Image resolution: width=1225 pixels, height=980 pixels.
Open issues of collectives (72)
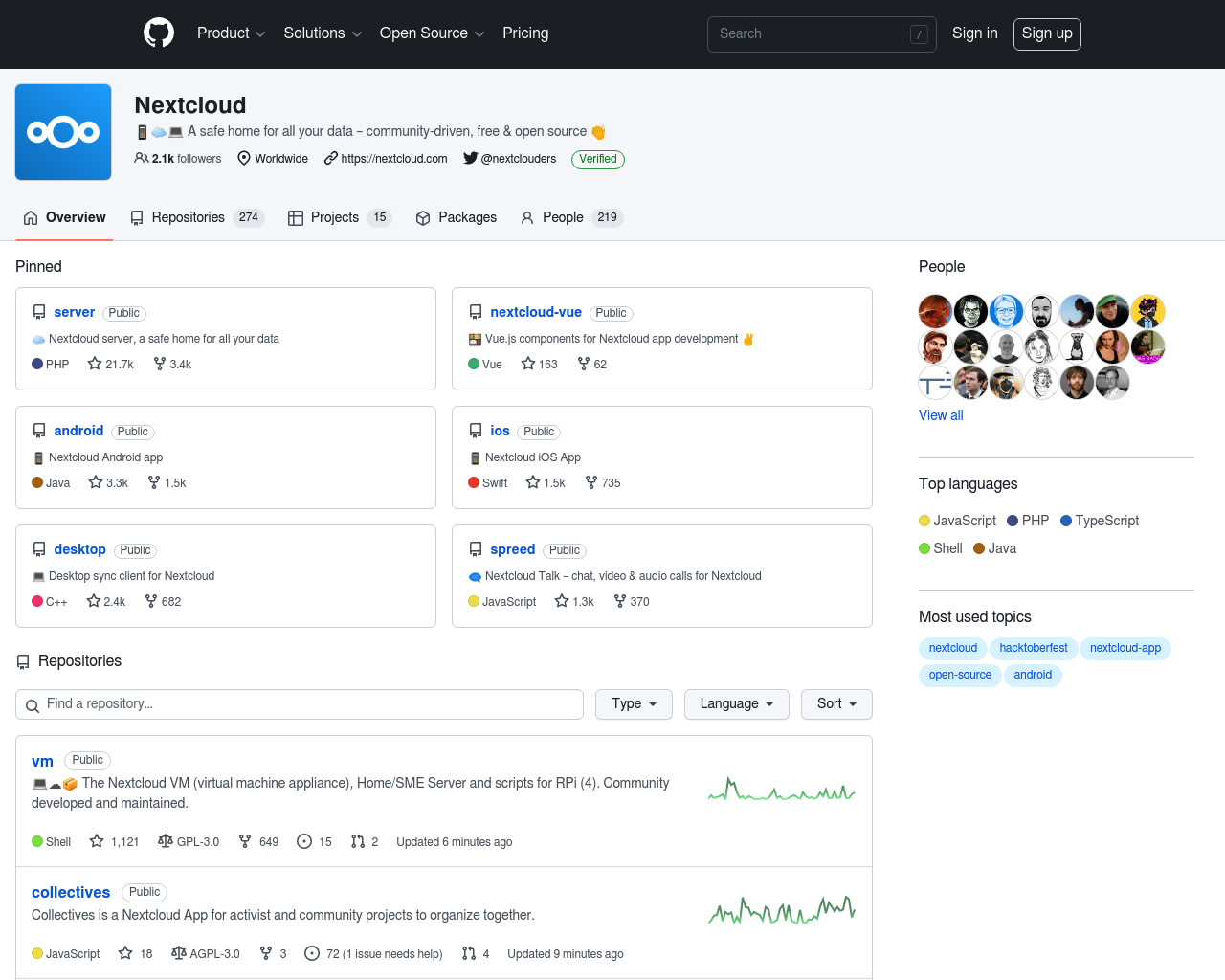point(373,954)
